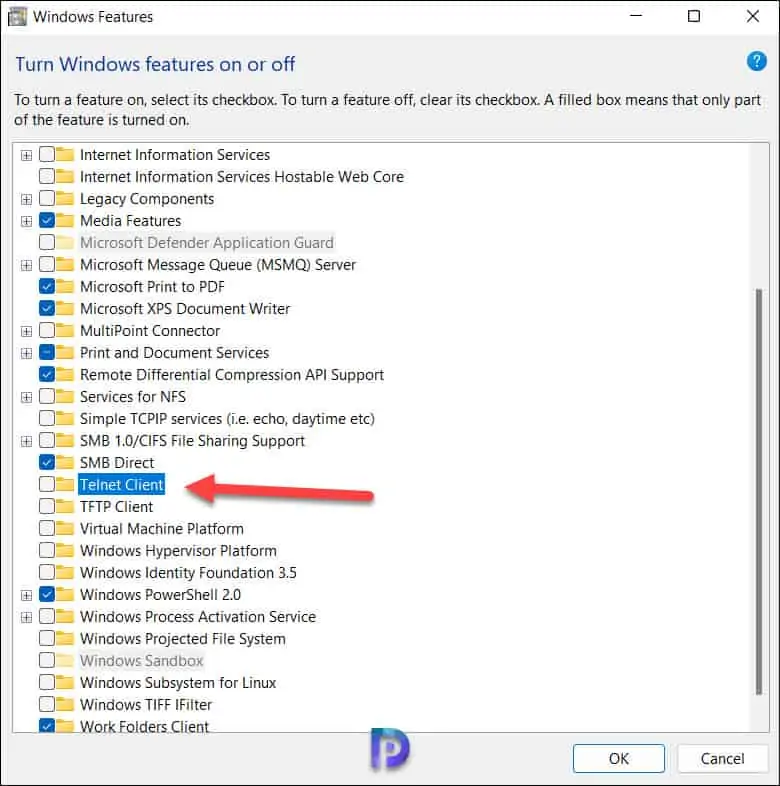
Task: Uncheck the Microsoft Print to PDF checkbox
Action: click(47, 286)
